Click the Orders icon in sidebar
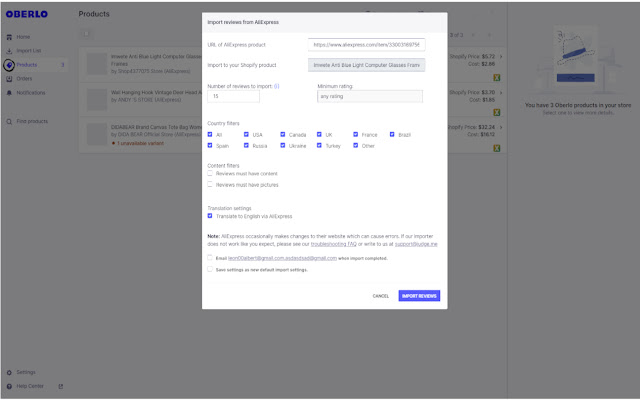The width and height of the screenshot is (640, 400). click(x=9, y=79)
